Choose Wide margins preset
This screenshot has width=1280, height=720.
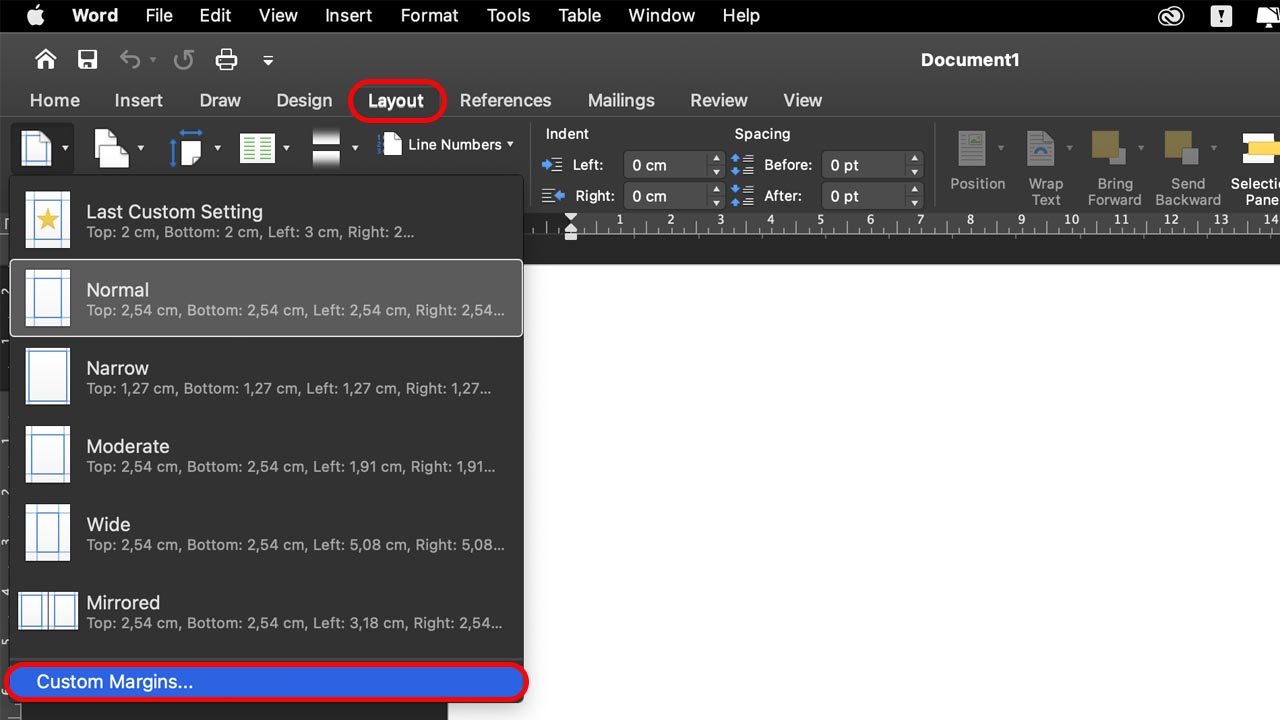tap(266, 533)
